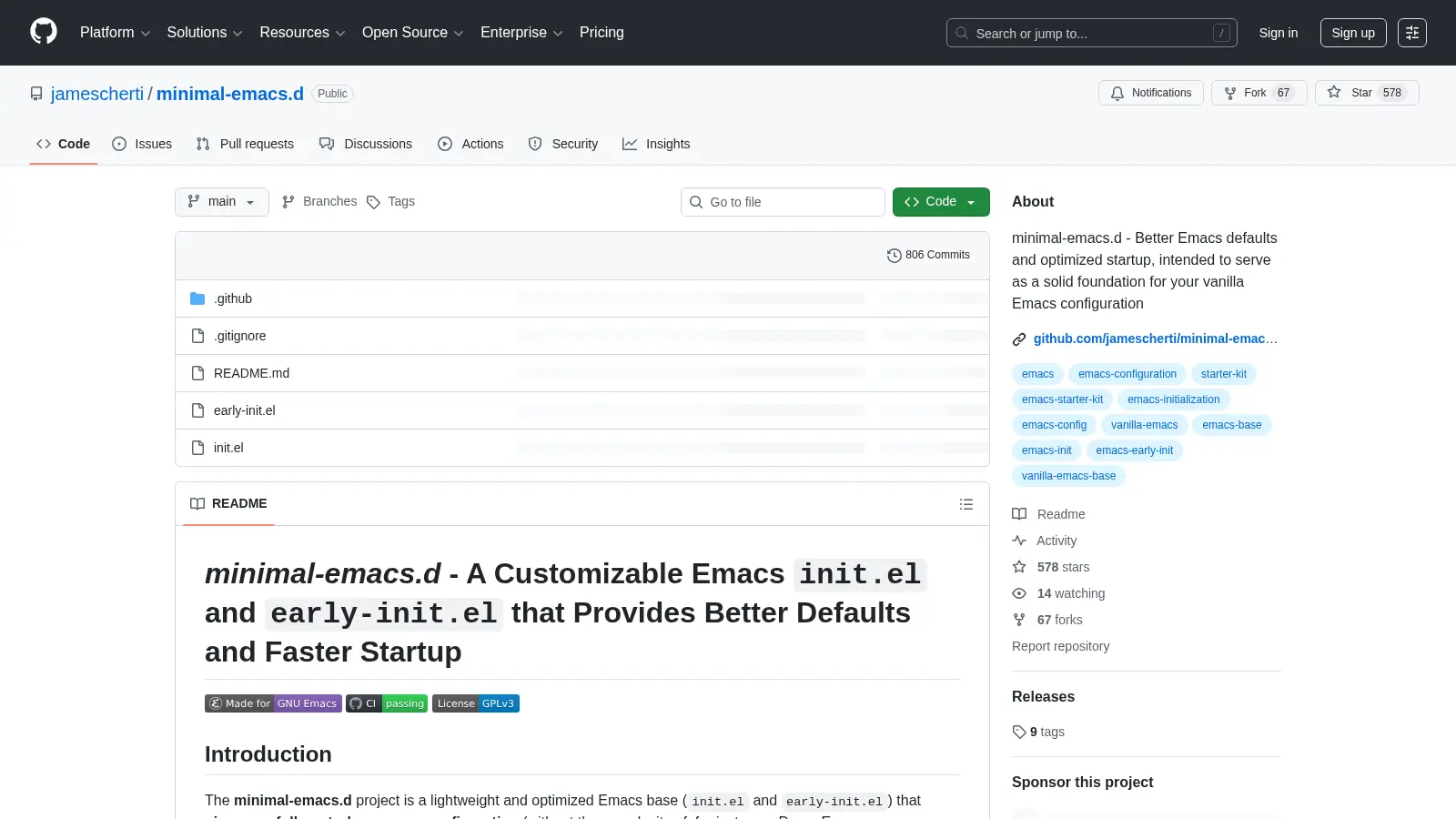This screenshot has width=1456, height=819.
Task: Open the 806 Commits link
Action: coord(928,256)
